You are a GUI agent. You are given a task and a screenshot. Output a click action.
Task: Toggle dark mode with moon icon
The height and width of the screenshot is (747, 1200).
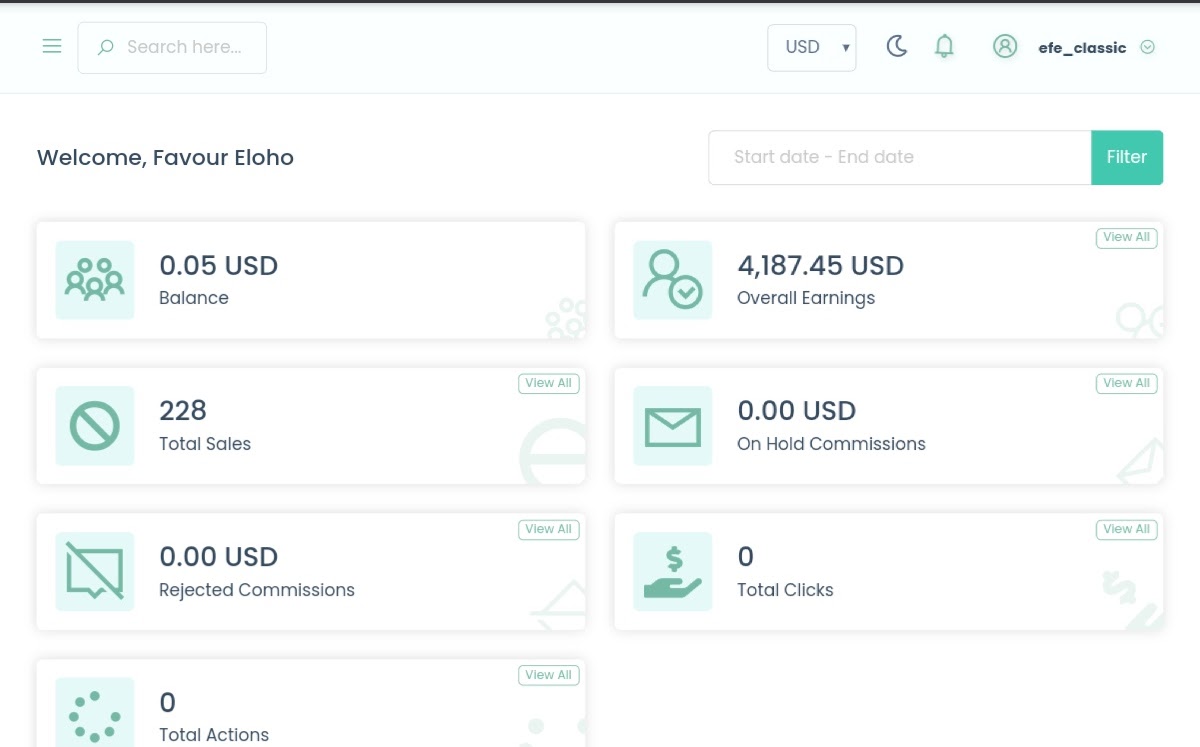[x=897, y=47]
